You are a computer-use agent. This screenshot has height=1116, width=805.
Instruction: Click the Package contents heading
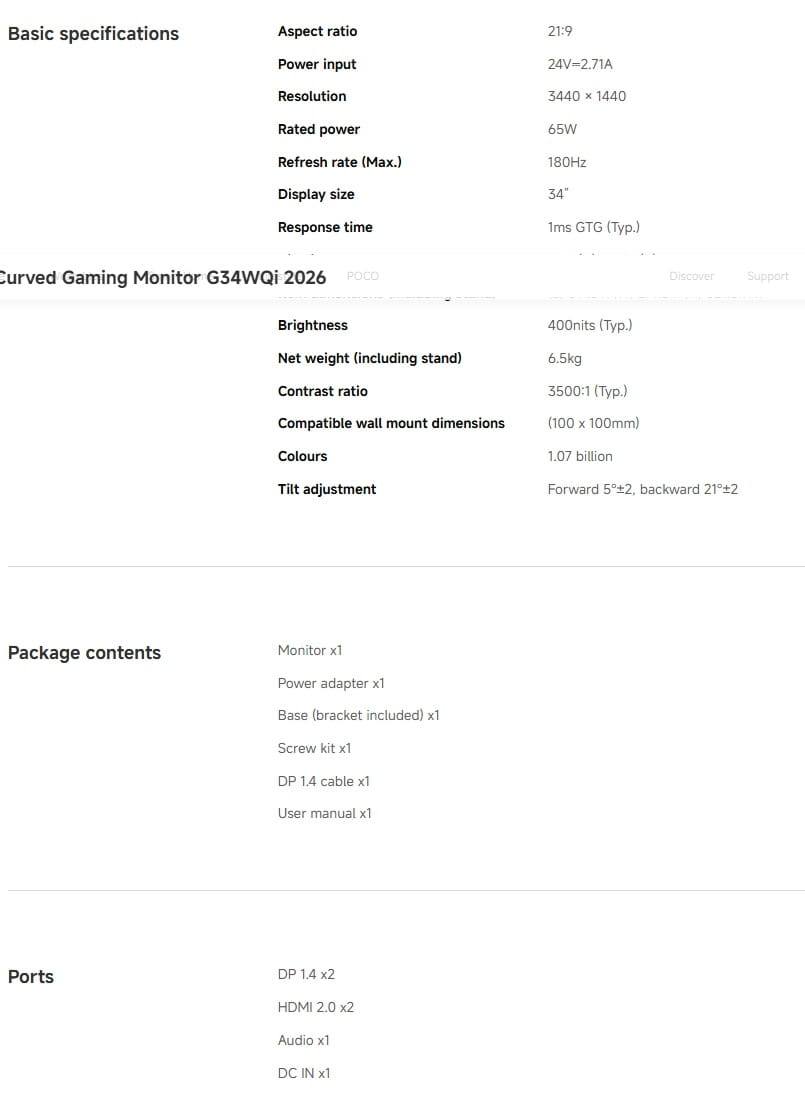(x=84, y=653)
